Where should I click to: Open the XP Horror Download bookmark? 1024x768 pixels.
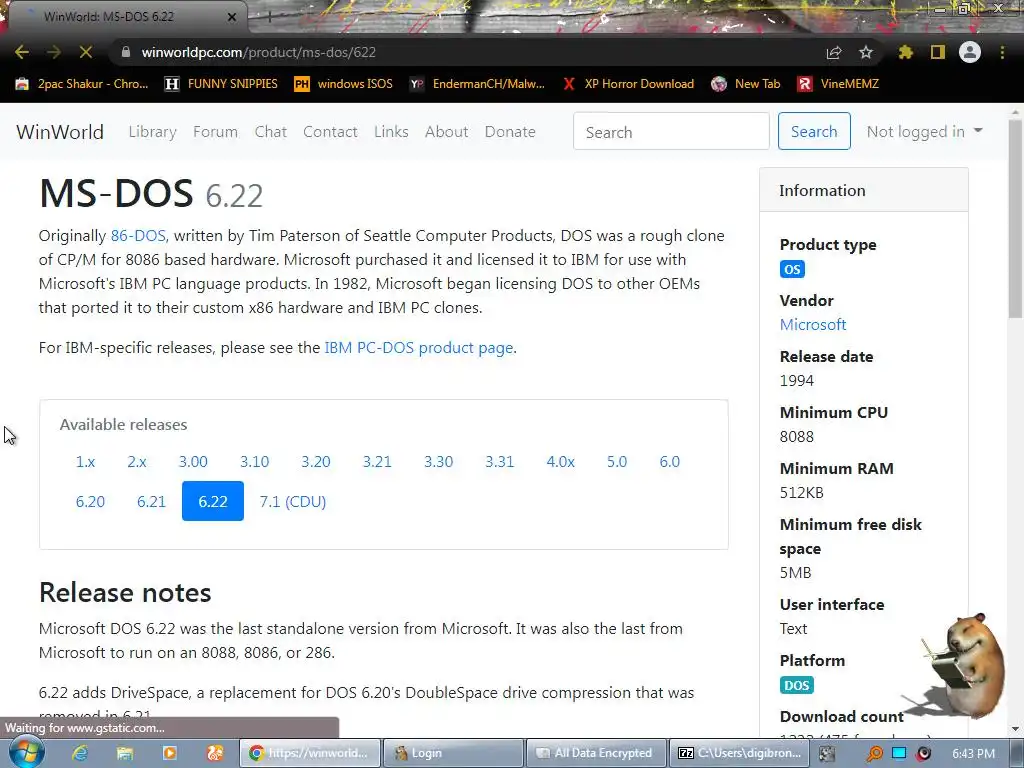(x=628, y=84)
